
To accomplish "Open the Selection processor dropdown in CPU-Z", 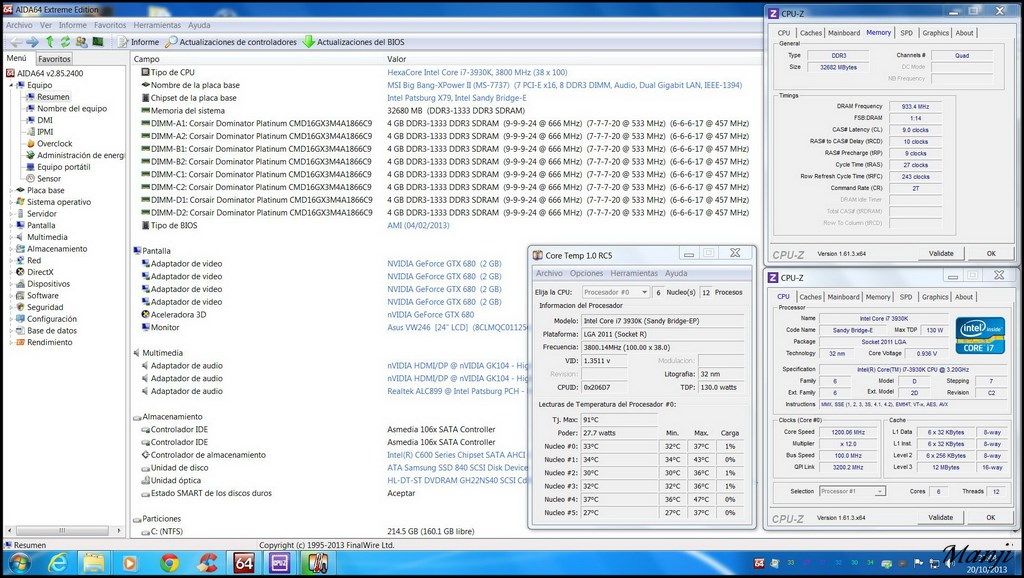I will [852, 491].
